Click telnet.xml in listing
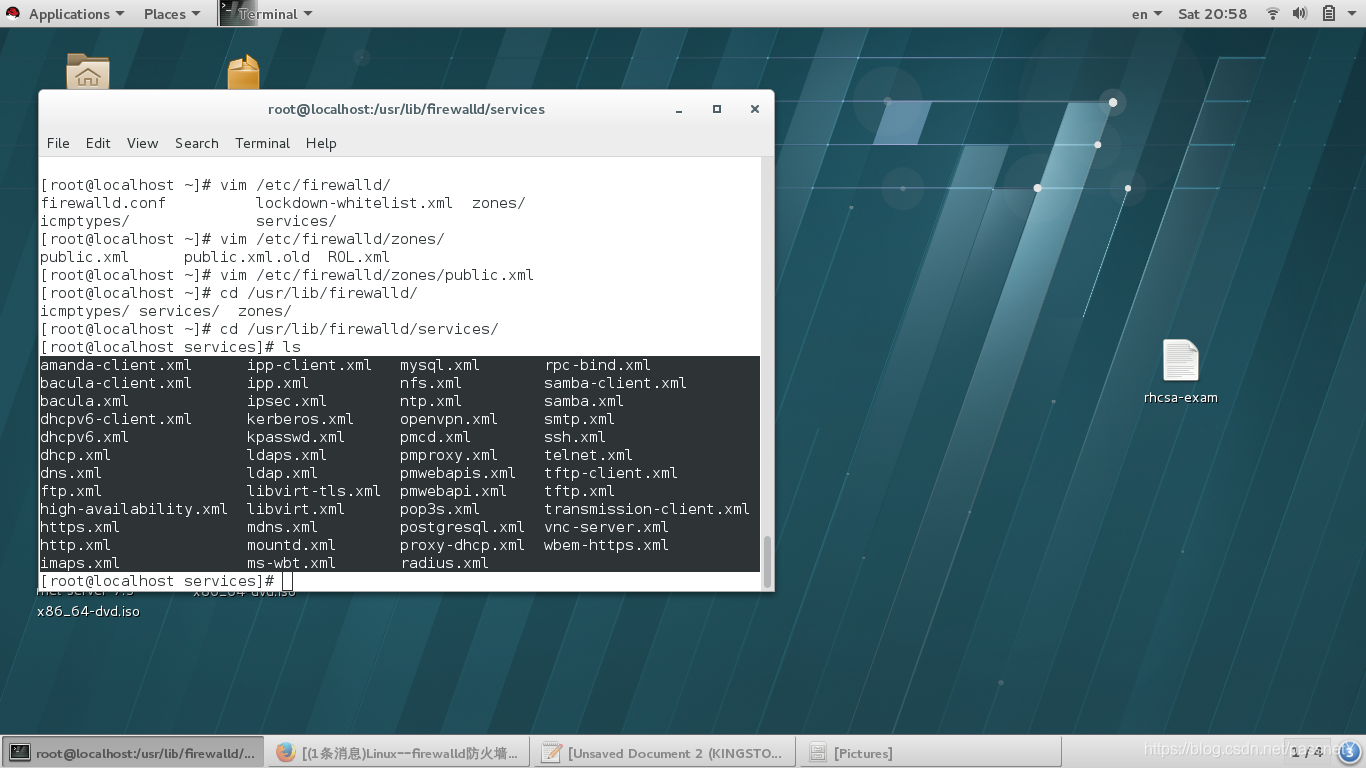This screenshot has width=1366, height=768. click(x=588, y=455)
